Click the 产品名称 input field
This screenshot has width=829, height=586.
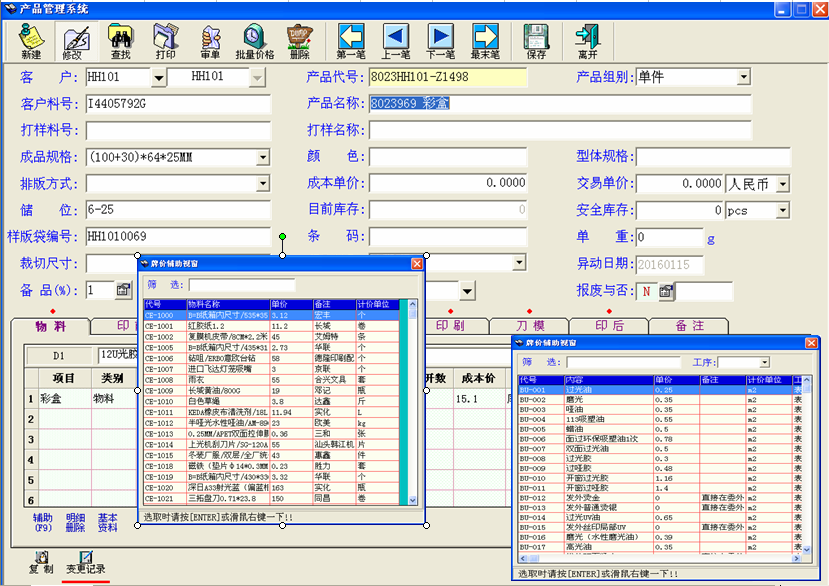tap(558, 104)
